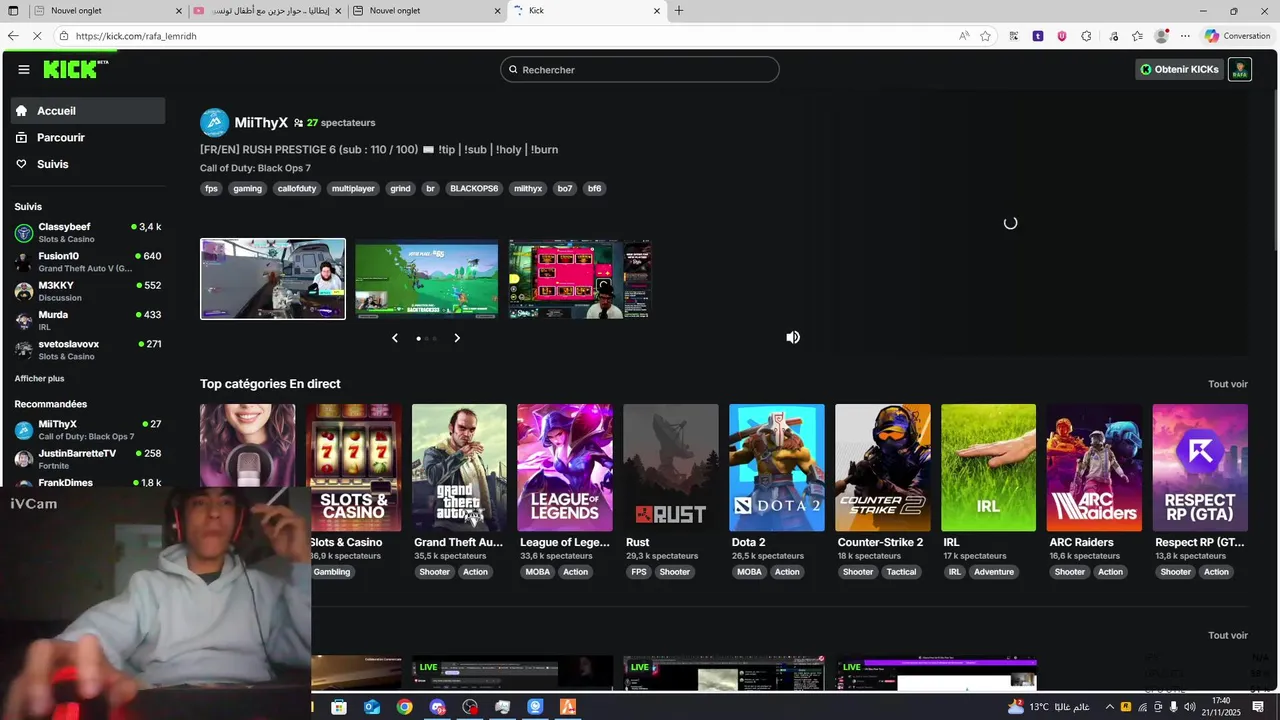This screenshot has height=720, width=1280.
Task: Click Tactical tag under Counter-Strike 2
Action: (x=901, y=572)
